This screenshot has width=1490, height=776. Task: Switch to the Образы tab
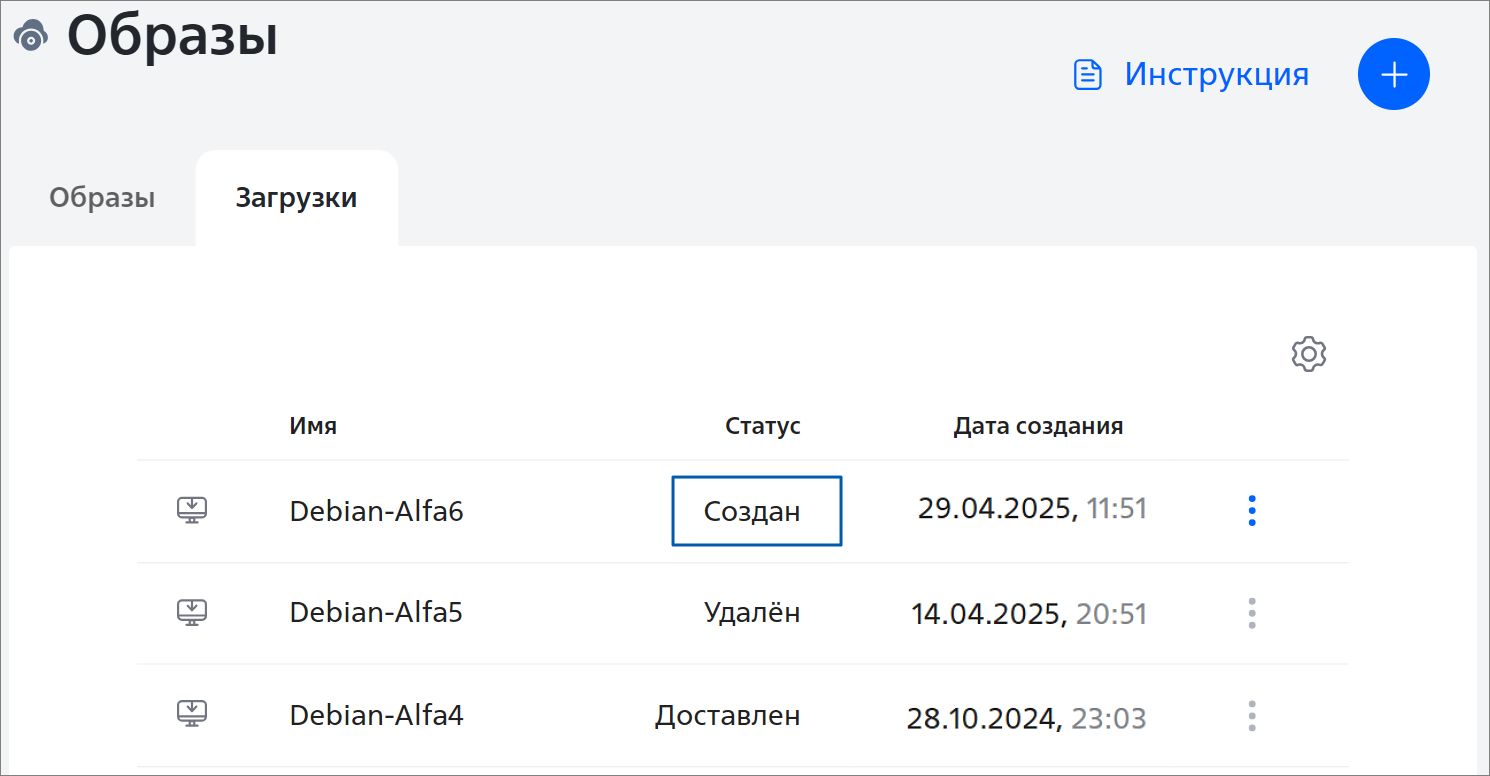pyautogui.click(x=102, y=197)
